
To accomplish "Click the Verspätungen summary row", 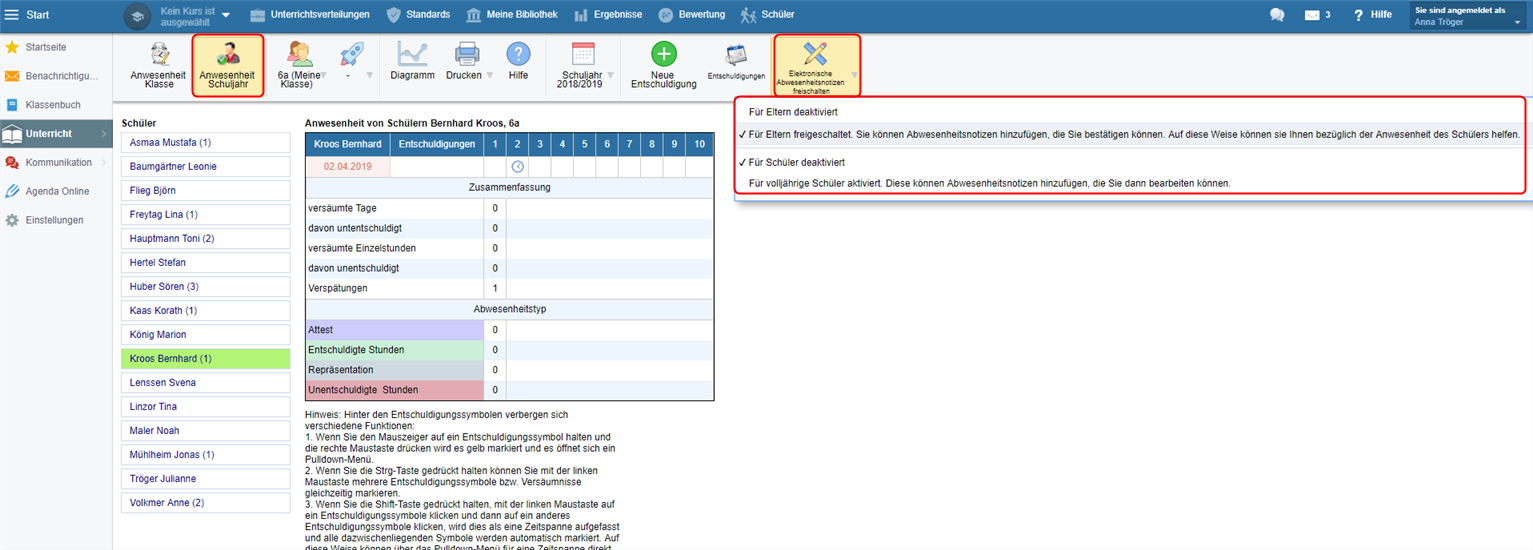I will pos(510,288).
